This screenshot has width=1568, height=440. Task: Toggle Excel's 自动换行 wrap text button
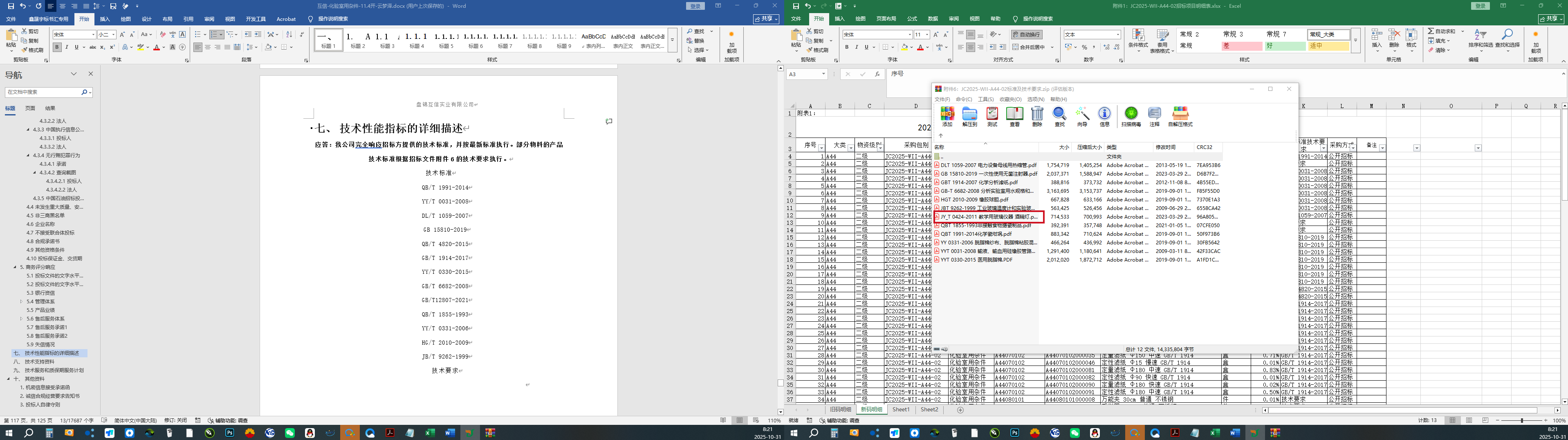1027,35
